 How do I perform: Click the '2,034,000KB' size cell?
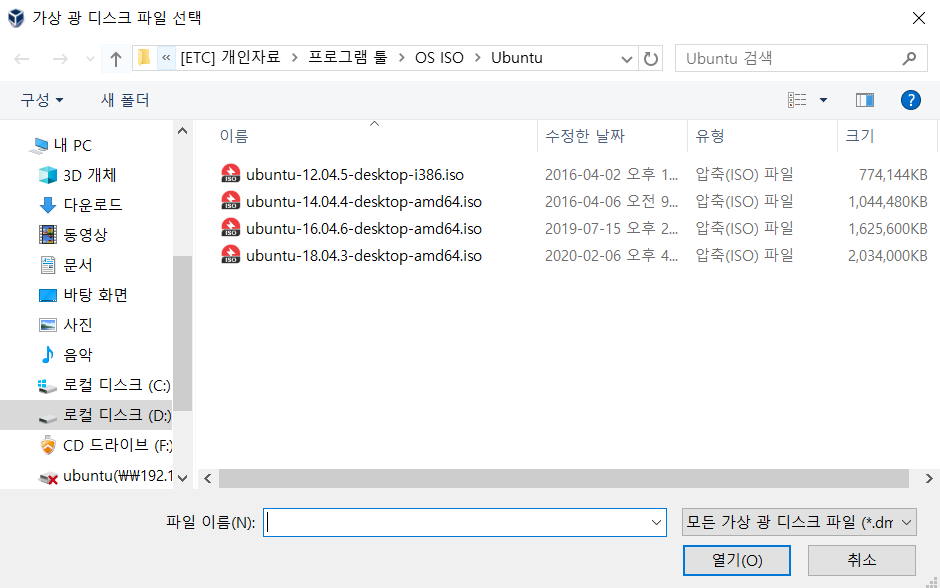pyautogui.click(x=887, y=255)
